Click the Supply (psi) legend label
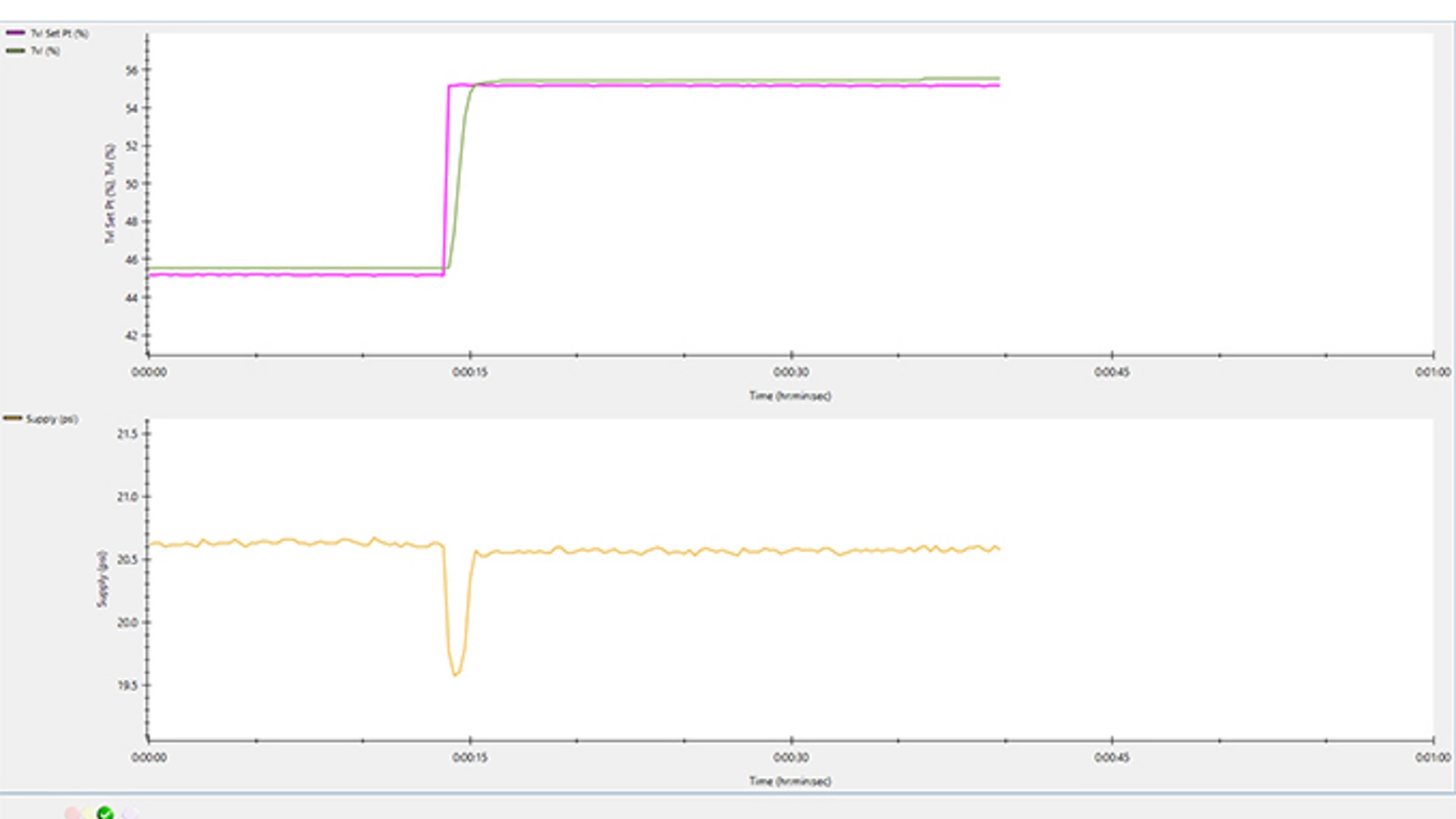1456x819 pixels. pos(52,419)
